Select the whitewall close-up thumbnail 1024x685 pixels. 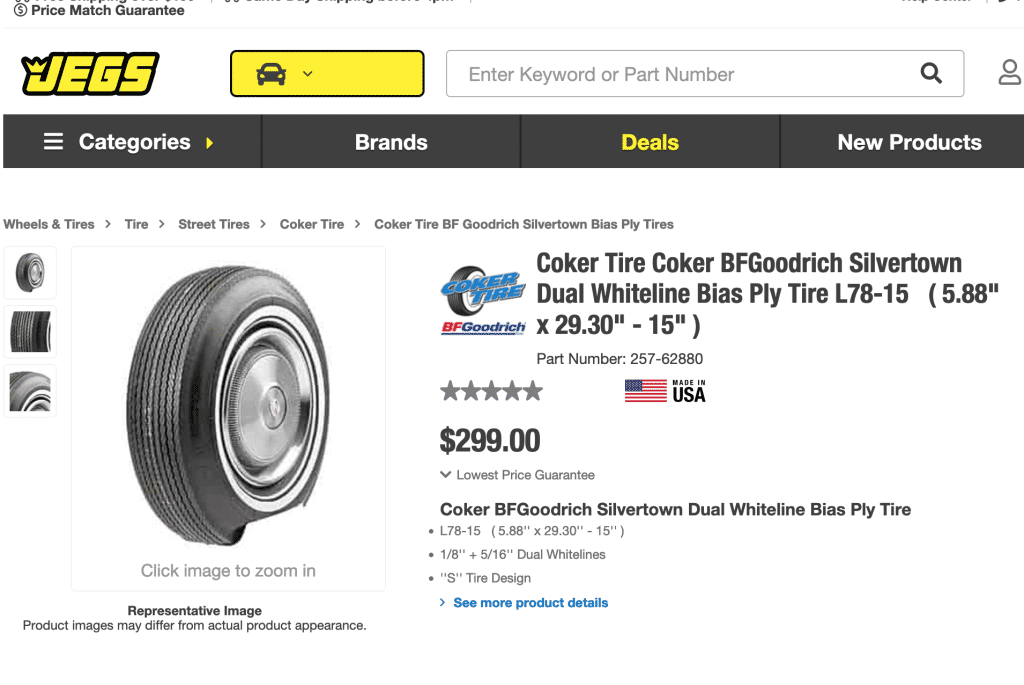click(30, 390)
